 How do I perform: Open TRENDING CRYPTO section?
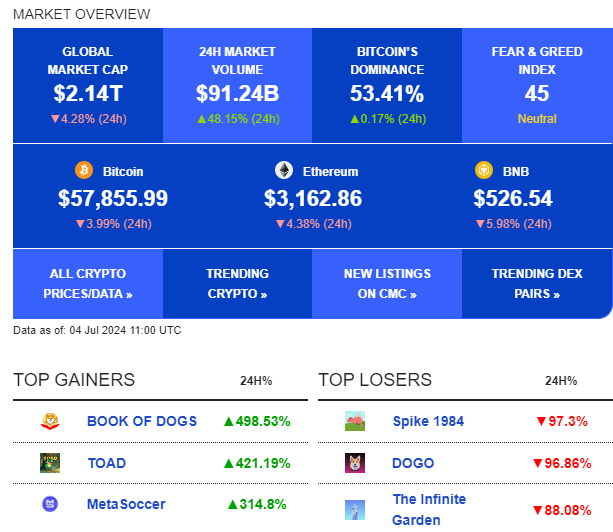tap(237, 283)
